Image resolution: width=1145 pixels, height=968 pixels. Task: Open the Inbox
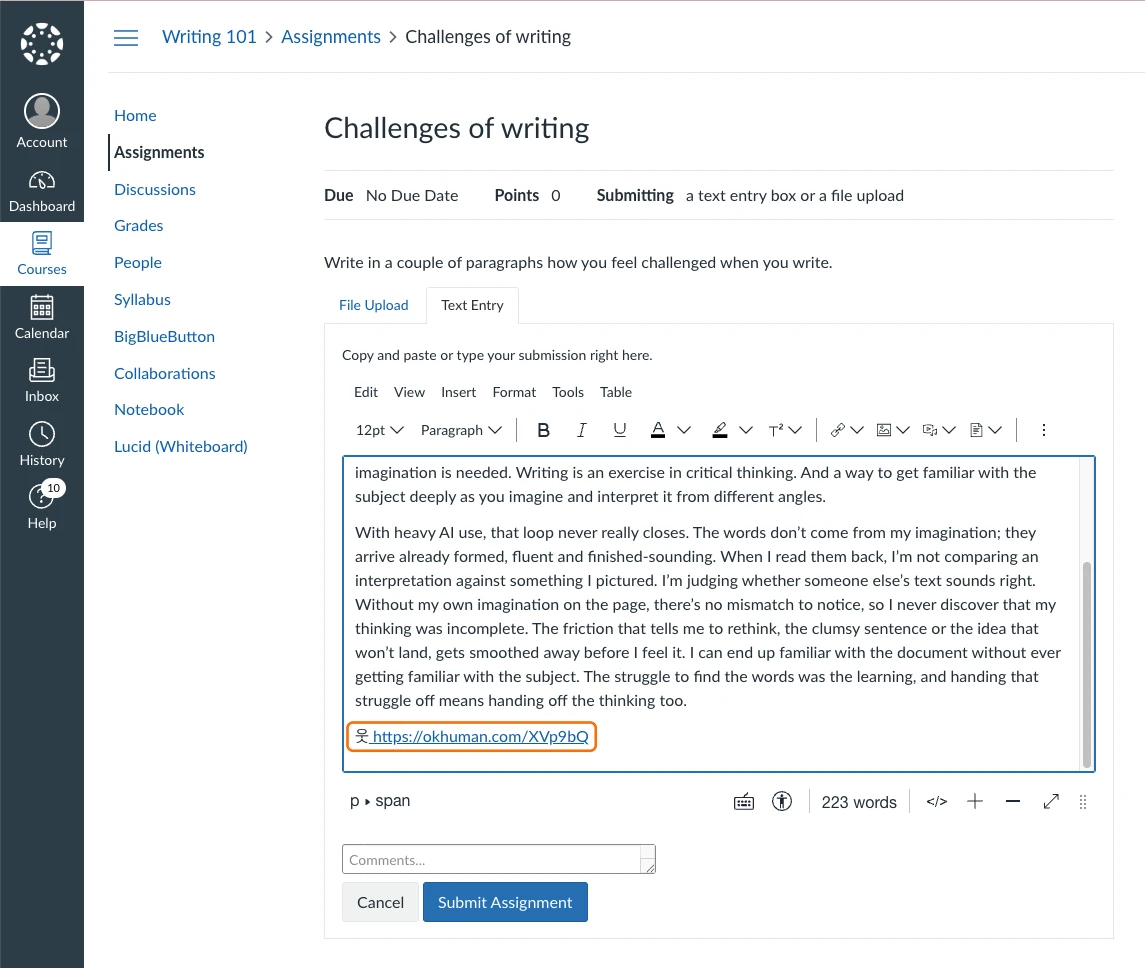tap(42, 381)
